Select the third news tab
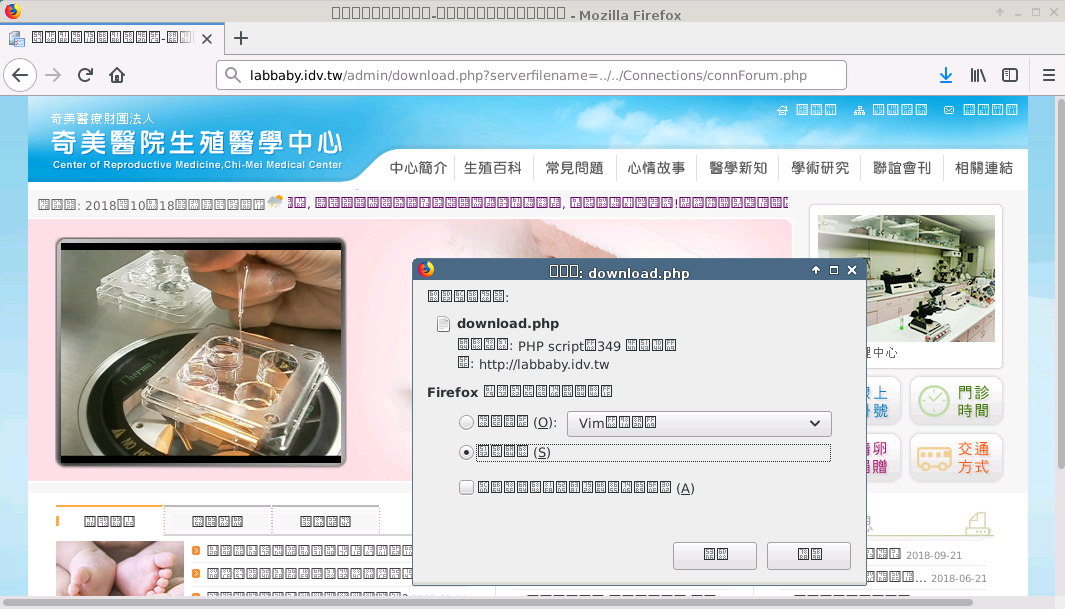Screen dimensions: 1065x609 pyautogui.click(x=325, y=521)
